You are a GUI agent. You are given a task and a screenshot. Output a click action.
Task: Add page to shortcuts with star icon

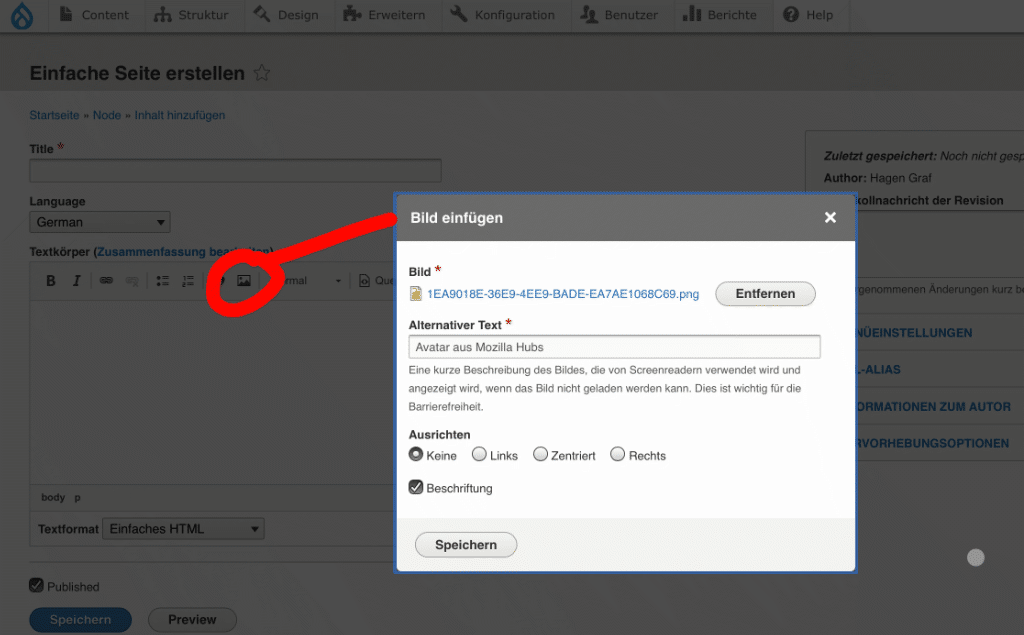[x=262, y=73]
